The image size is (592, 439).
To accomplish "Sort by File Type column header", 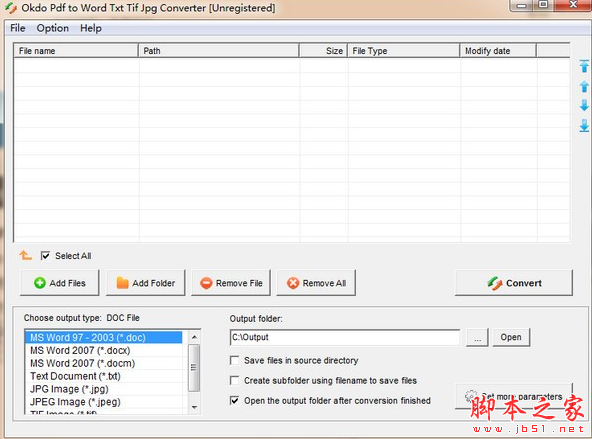I will (403, 51).
